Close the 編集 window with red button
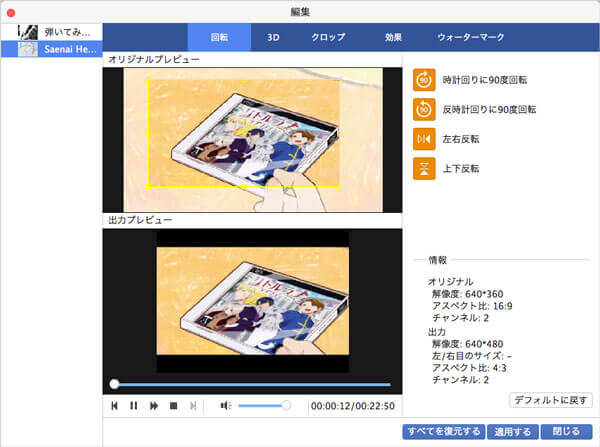Screen dimensions: 600x447 click(x=11, y=13)
